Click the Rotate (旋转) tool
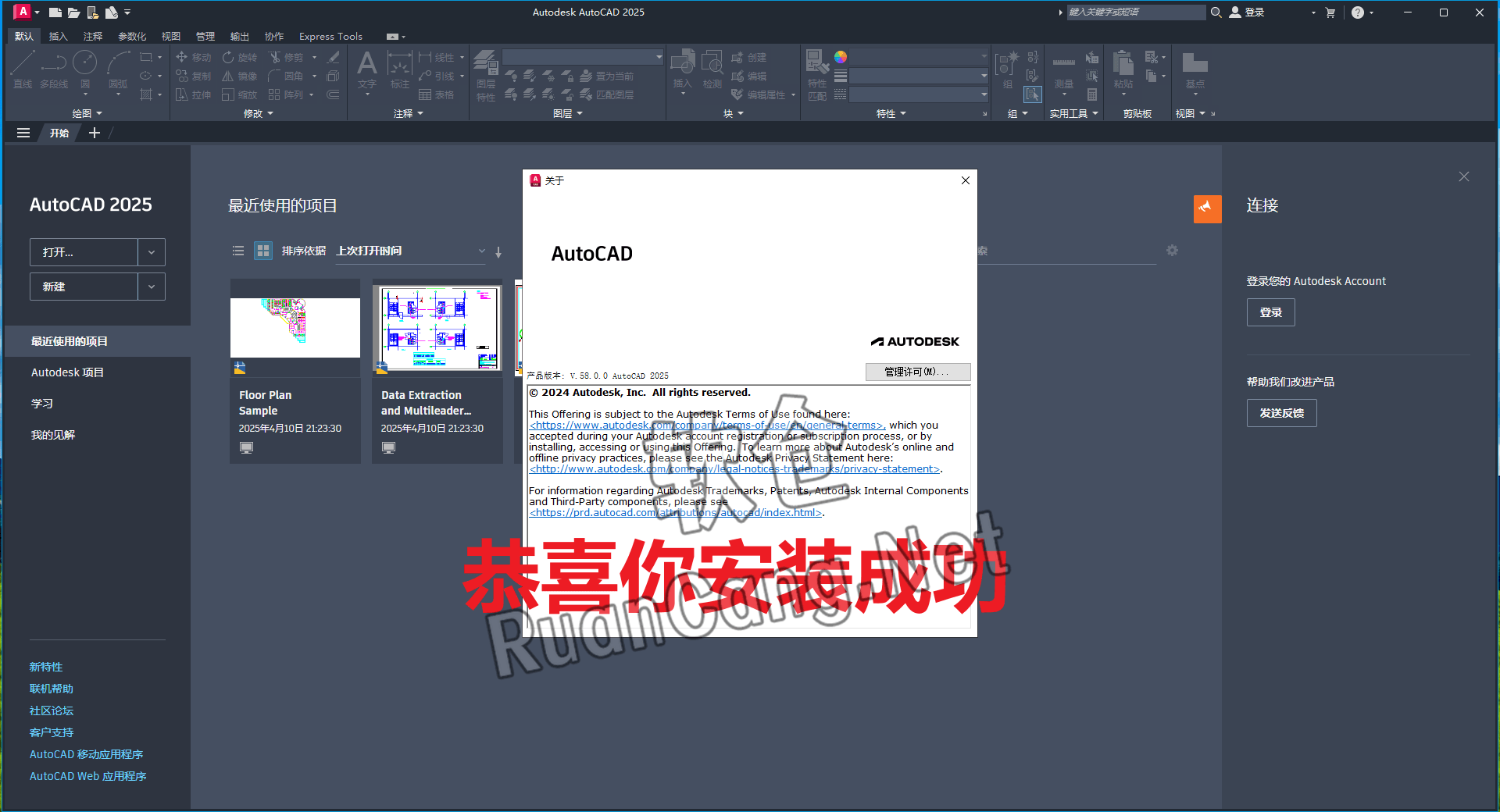 click(x=239, y=57)
